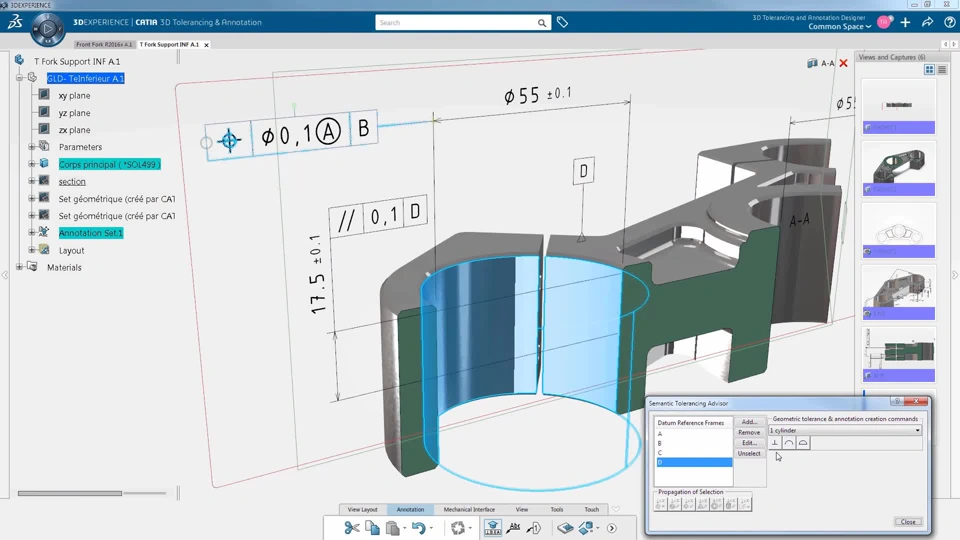The image size is (960, 540).
Task: Expand the Layout tree node
Action: (31, 250)
